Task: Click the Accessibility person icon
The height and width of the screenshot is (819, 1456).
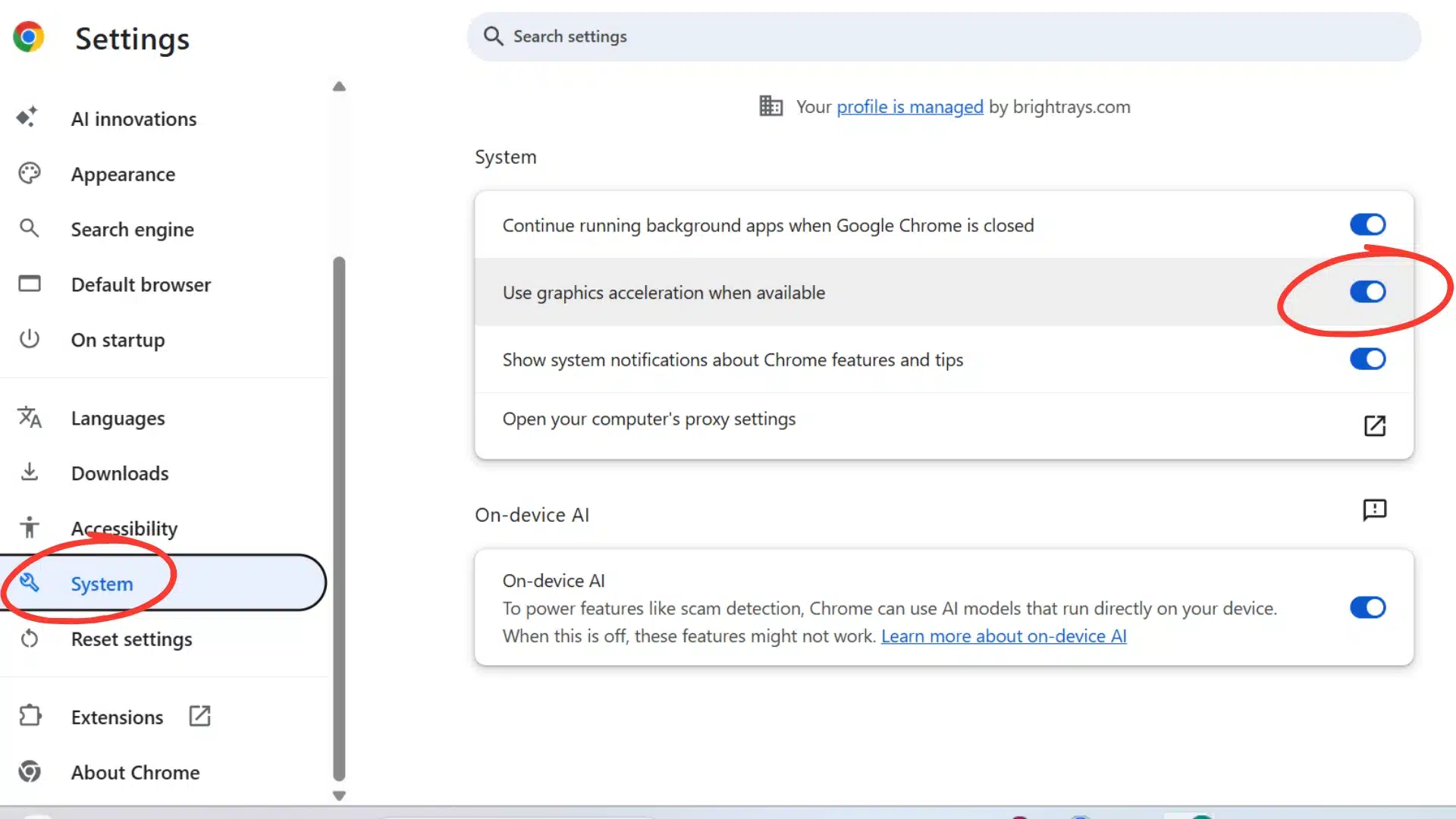Action: coord(30,527)
